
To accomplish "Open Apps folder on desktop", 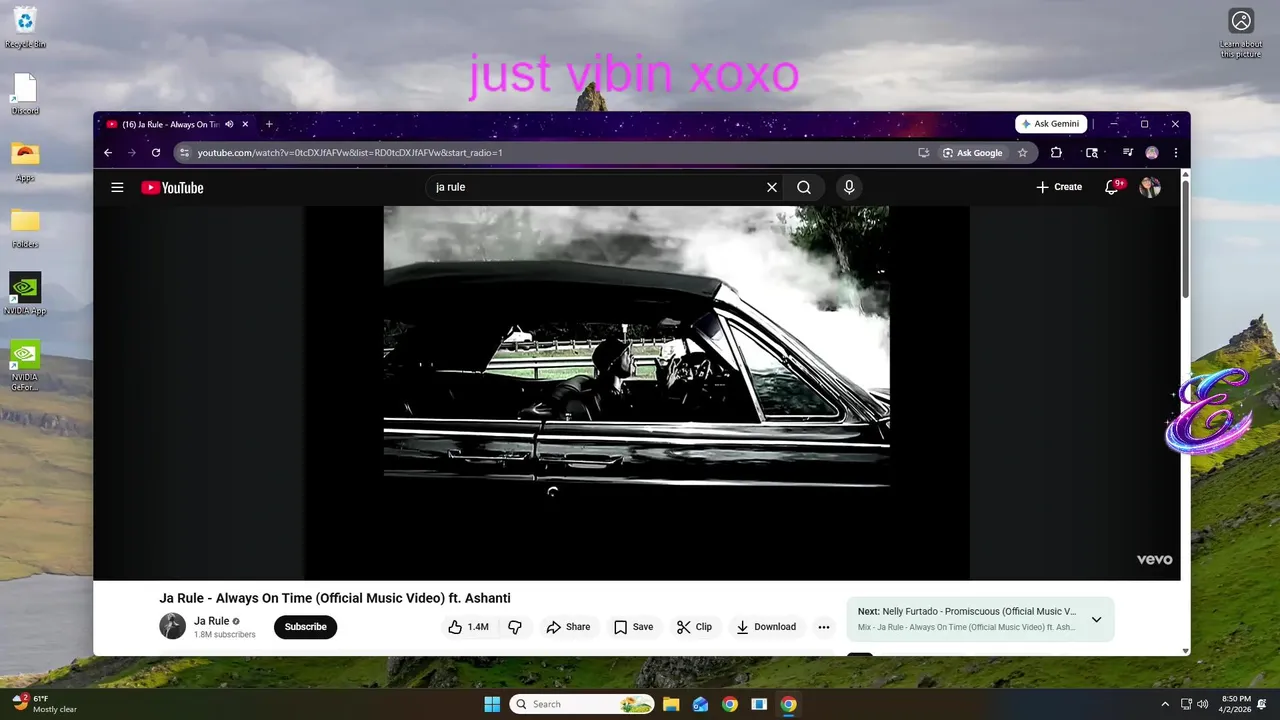I will (x=25, y=160).
